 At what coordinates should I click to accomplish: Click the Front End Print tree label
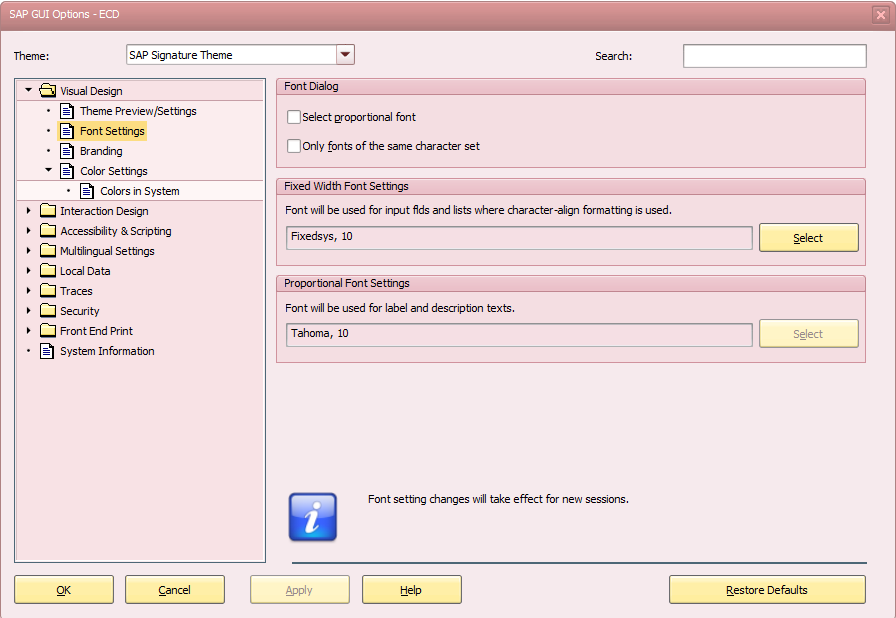click(96, 331)
